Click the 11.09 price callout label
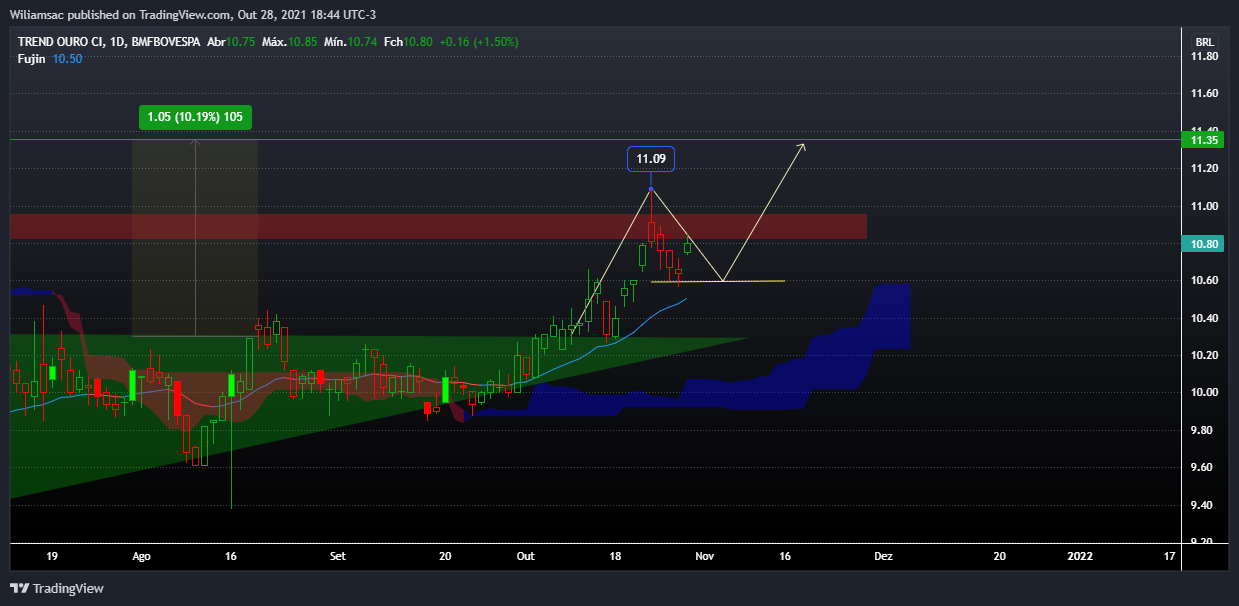 [x=651, y=159]
